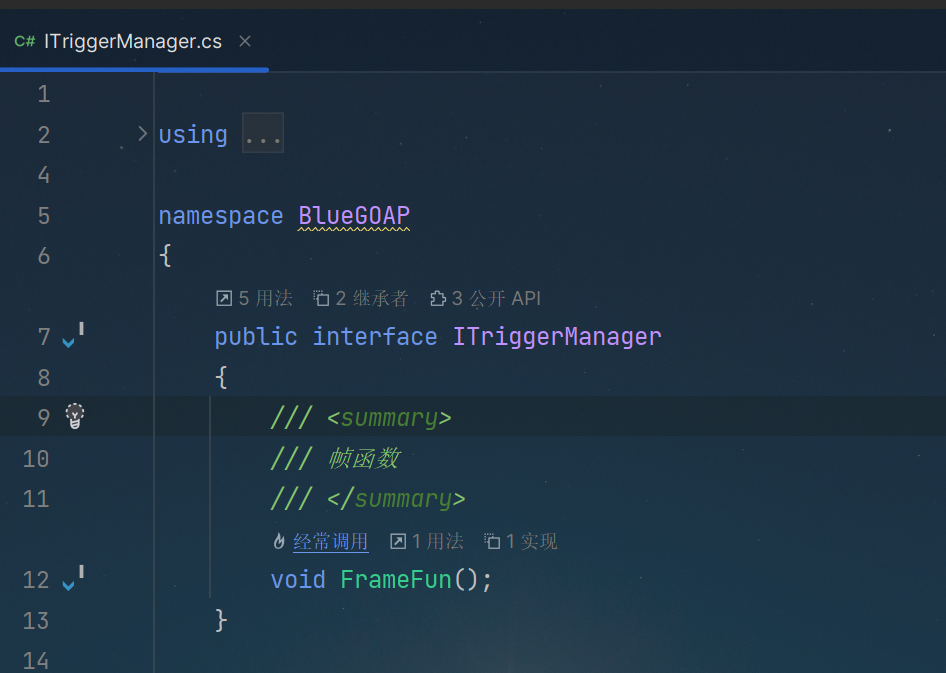The height and width of the screenshot is (673, 946).
Task: Close the ITriggerManager.cs tab
Action: [244, 42]
